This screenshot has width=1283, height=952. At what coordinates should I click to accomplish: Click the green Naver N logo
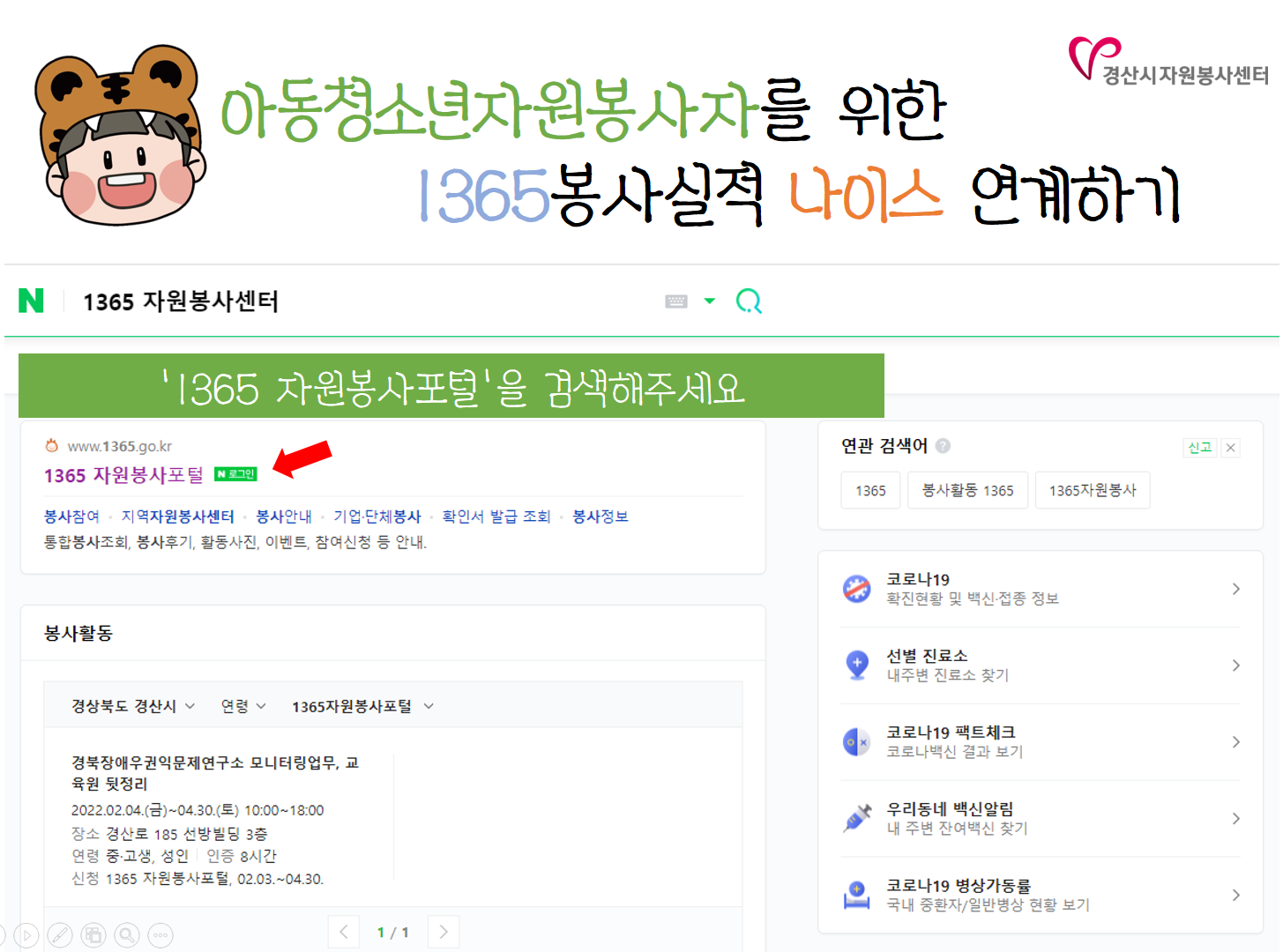click(x=31, y=301)
